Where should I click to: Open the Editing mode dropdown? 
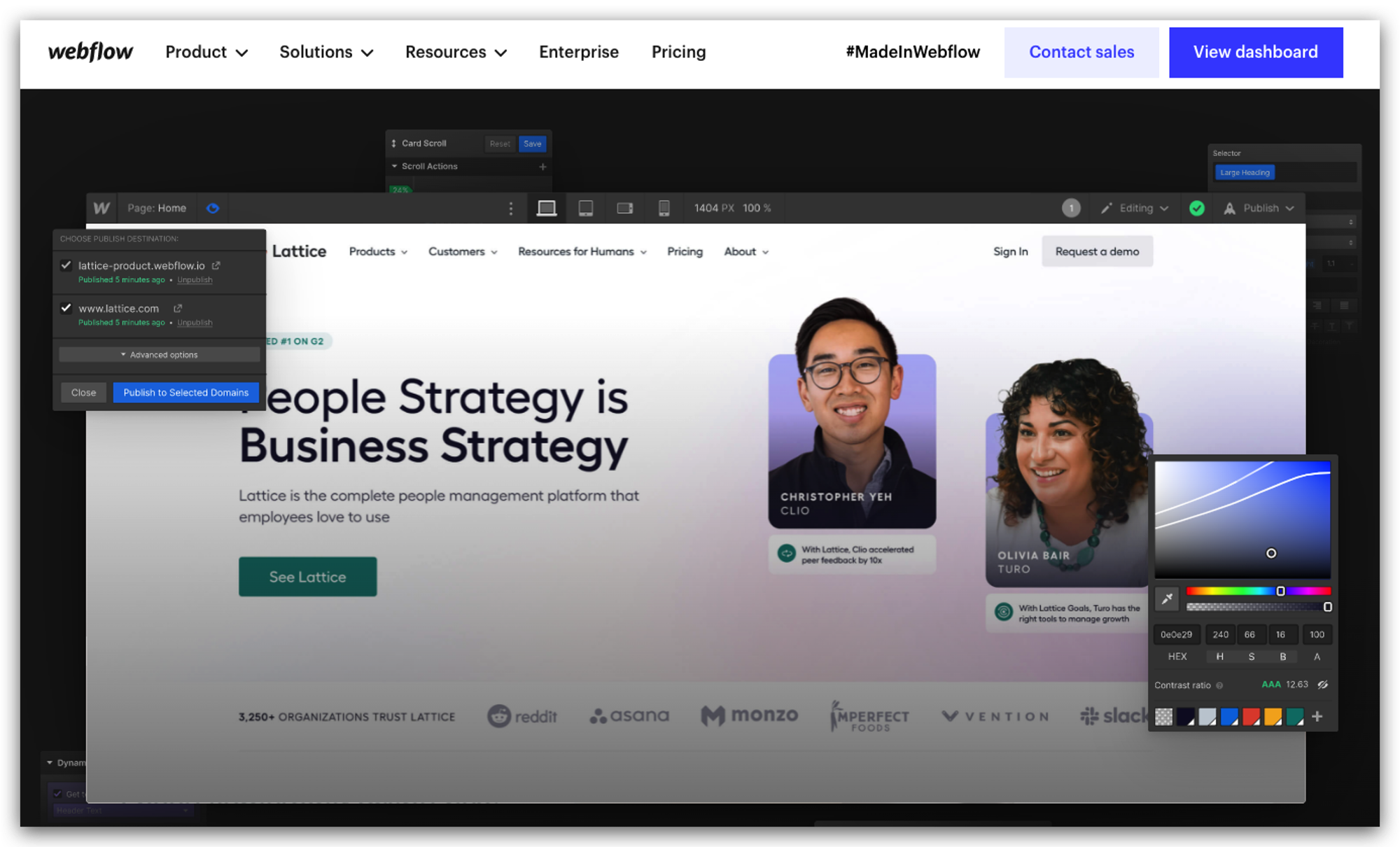point(1134,208)
